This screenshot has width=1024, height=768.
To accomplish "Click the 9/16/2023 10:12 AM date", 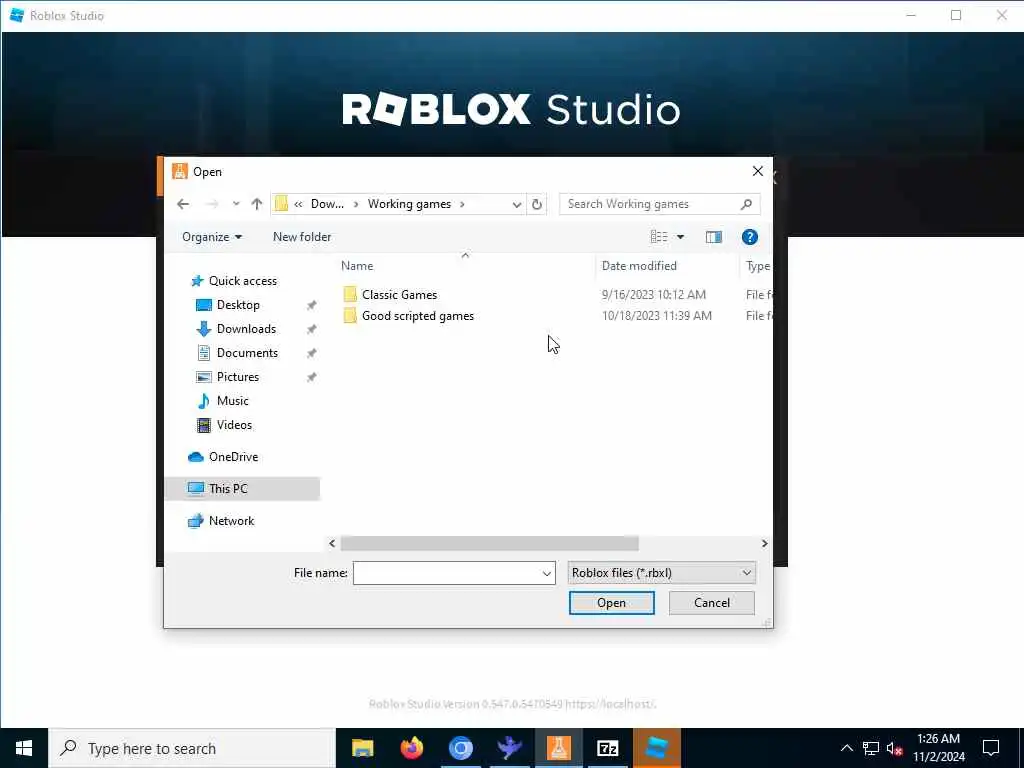I will [654, 295].
